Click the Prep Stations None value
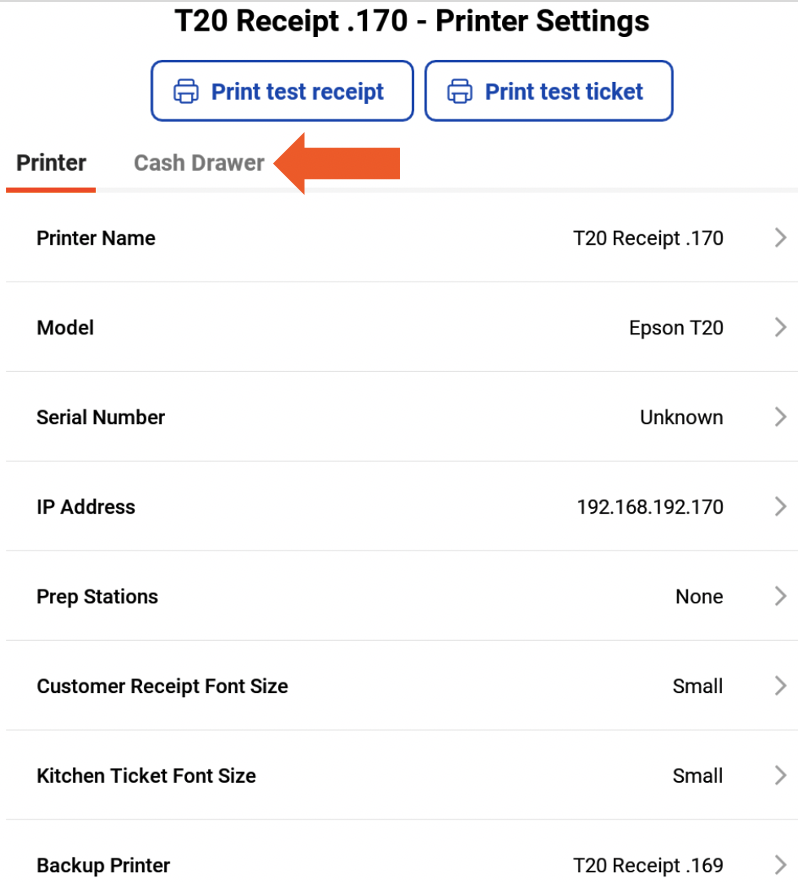 699,597
